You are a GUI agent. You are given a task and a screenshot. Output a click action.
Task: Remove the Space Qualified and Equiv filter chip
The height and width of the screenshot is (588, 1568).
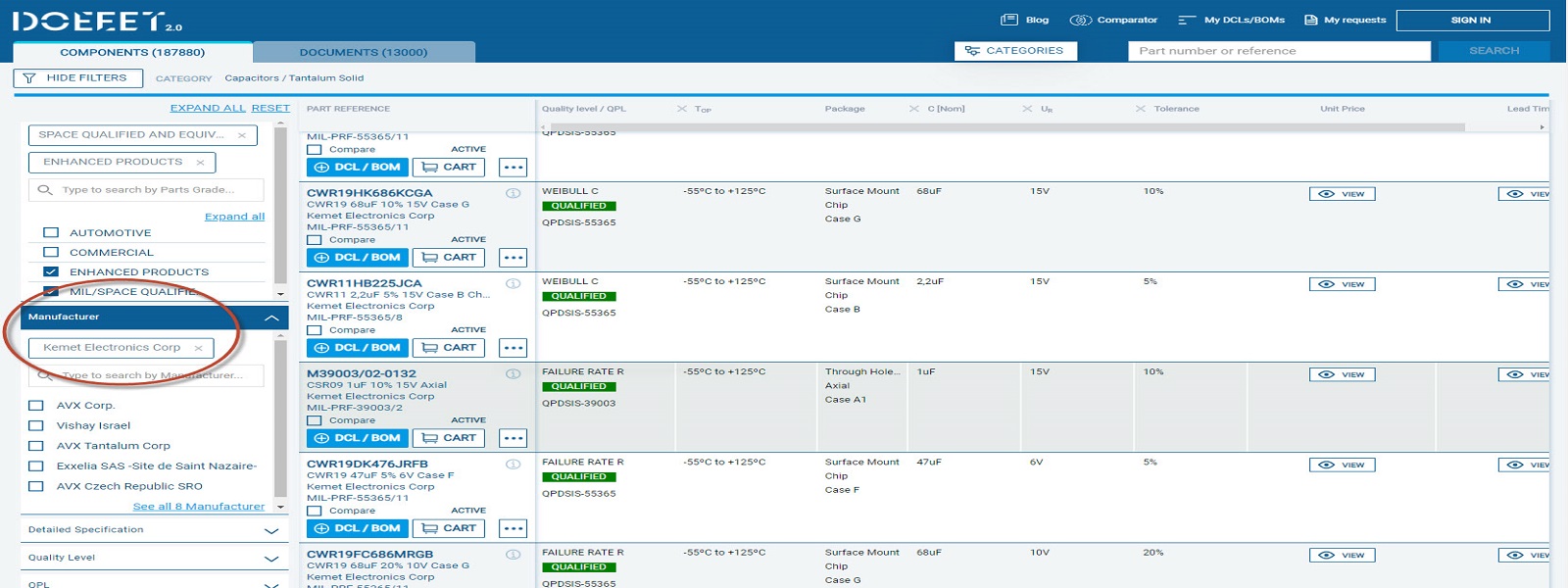click(241, 135)
